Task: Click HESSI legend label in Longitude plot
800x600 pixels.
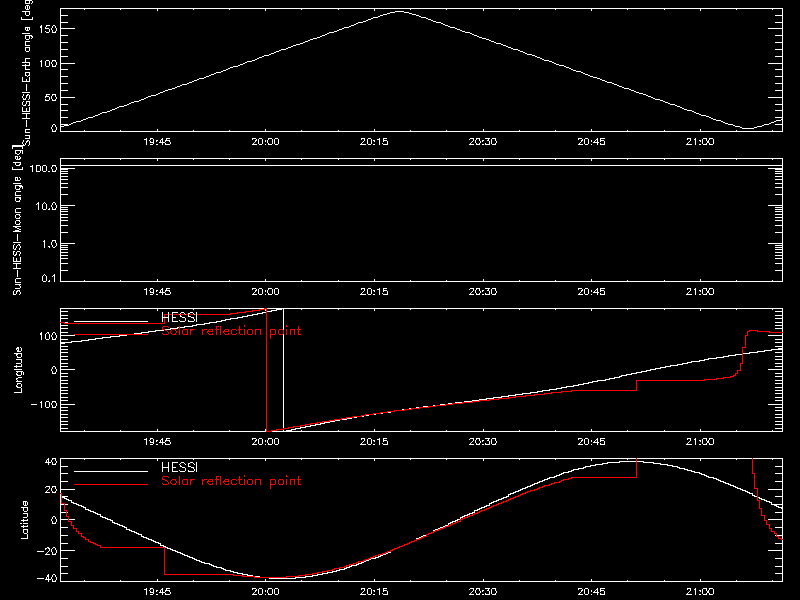Action: (179, 317)
